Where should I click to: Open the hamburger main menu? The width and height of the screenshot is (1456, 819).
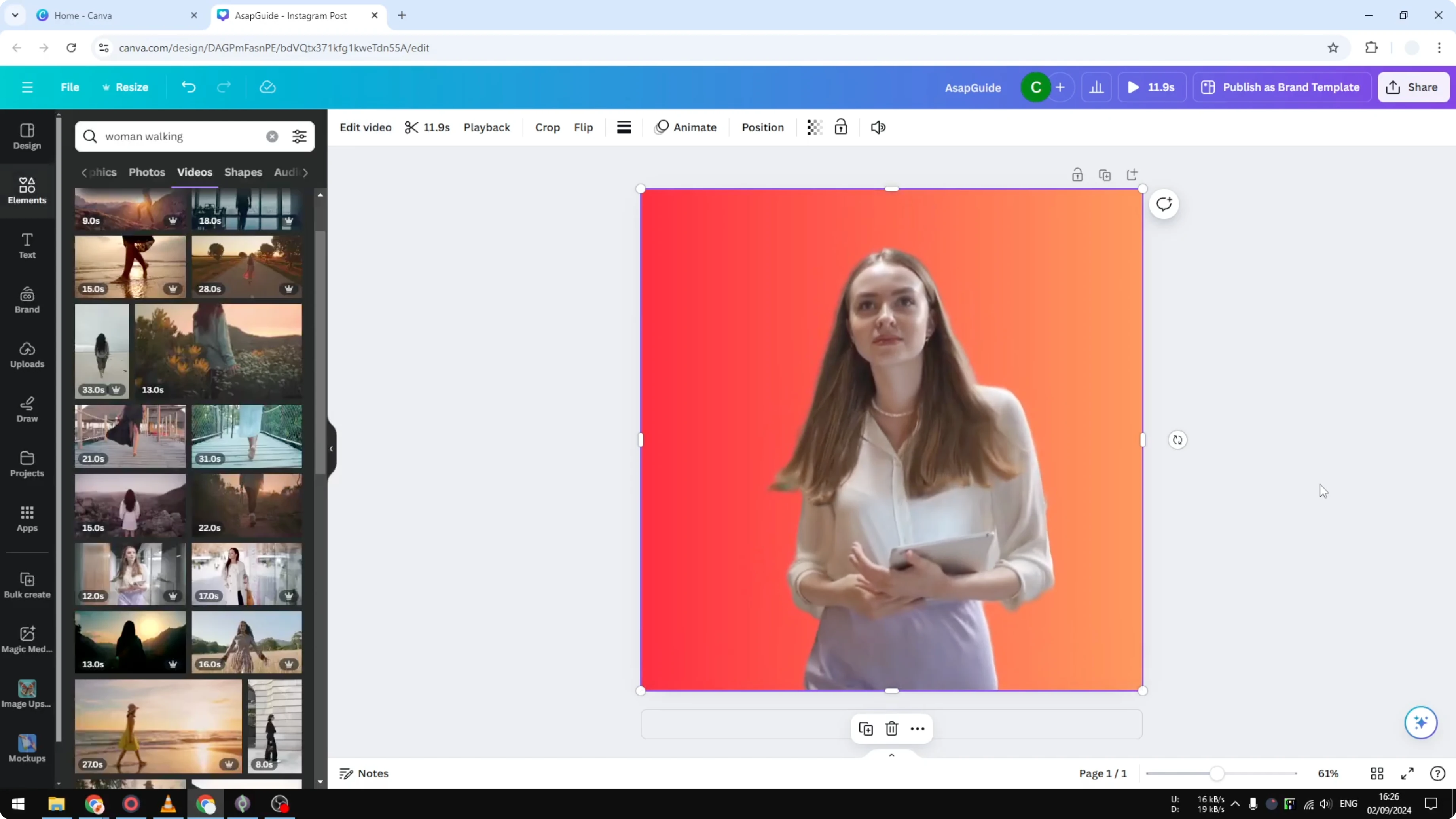27,87
